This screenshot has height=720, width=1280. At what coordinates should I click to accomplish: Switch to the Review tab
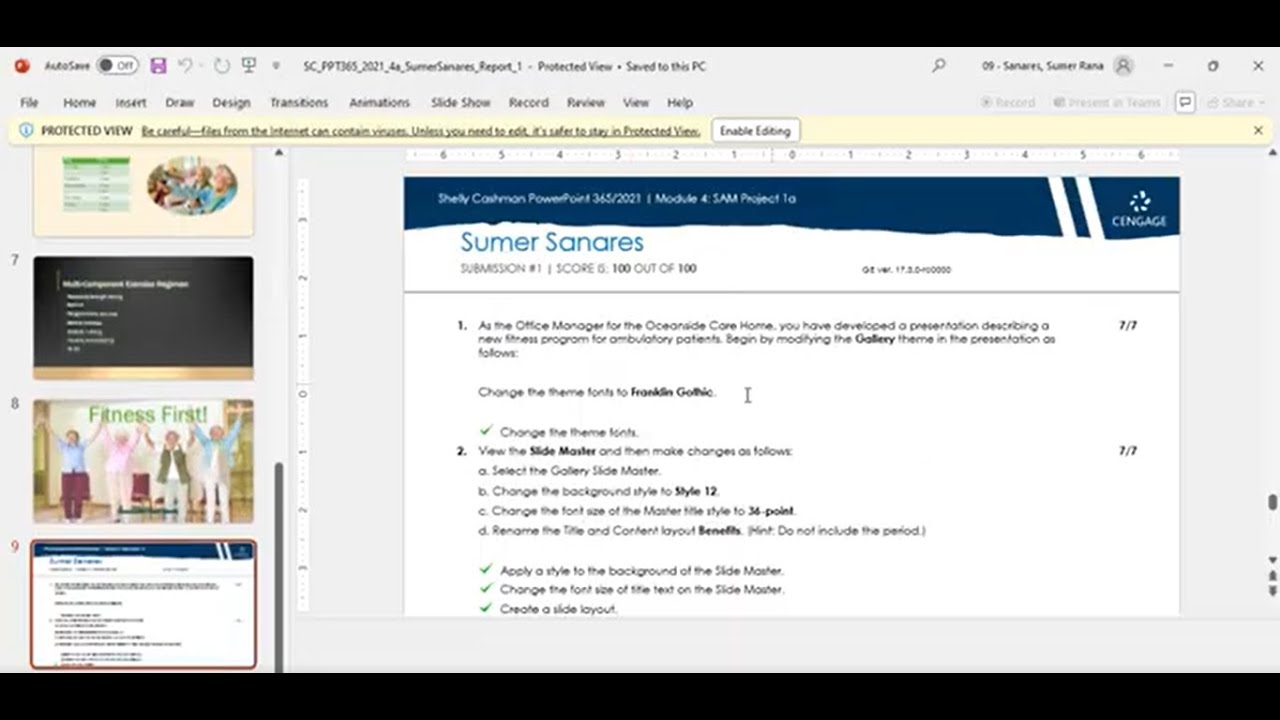click(586, 103)
